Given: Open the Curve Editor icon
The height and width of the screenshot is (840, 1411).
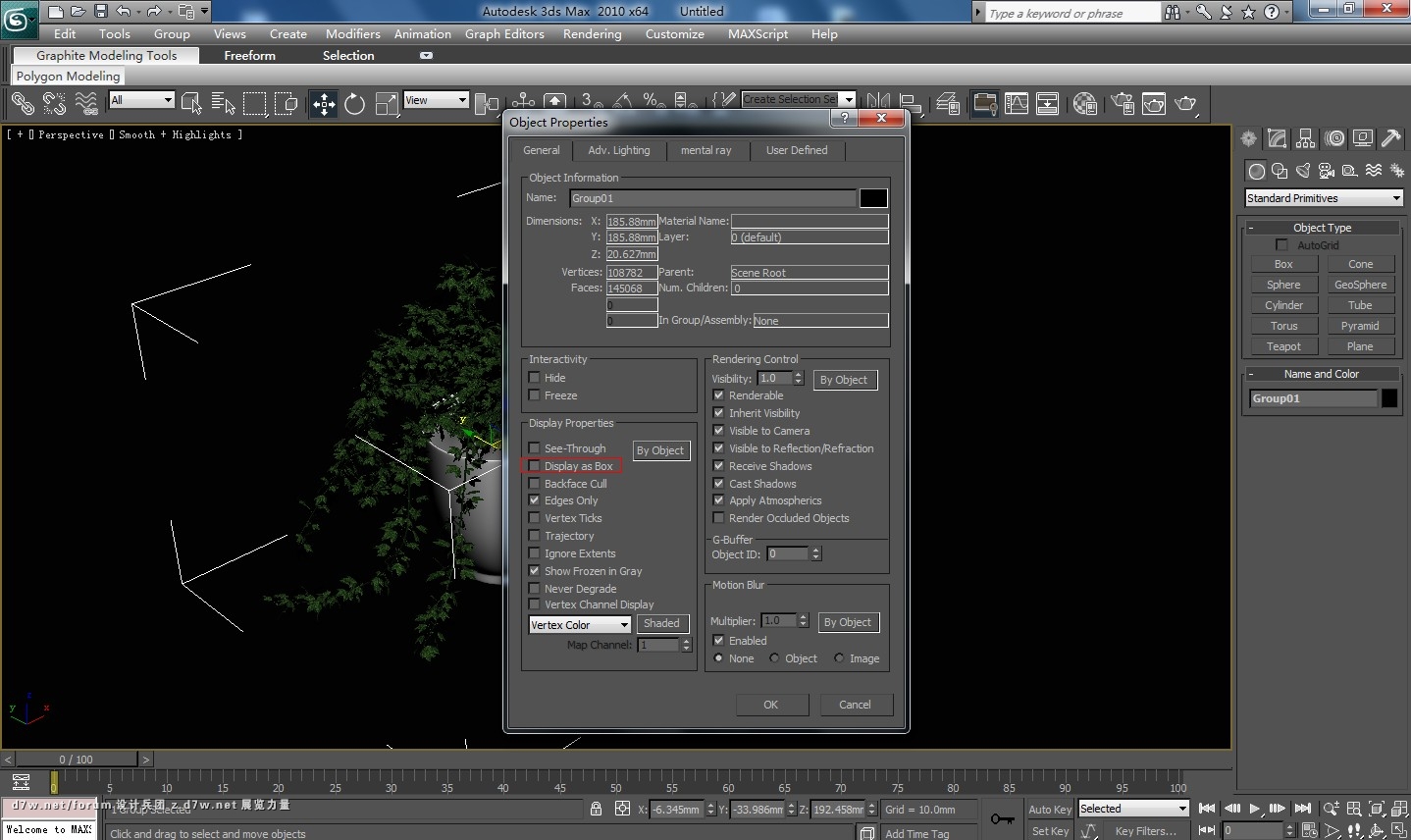Looking at the screenshot, I should click(1017, 103).
